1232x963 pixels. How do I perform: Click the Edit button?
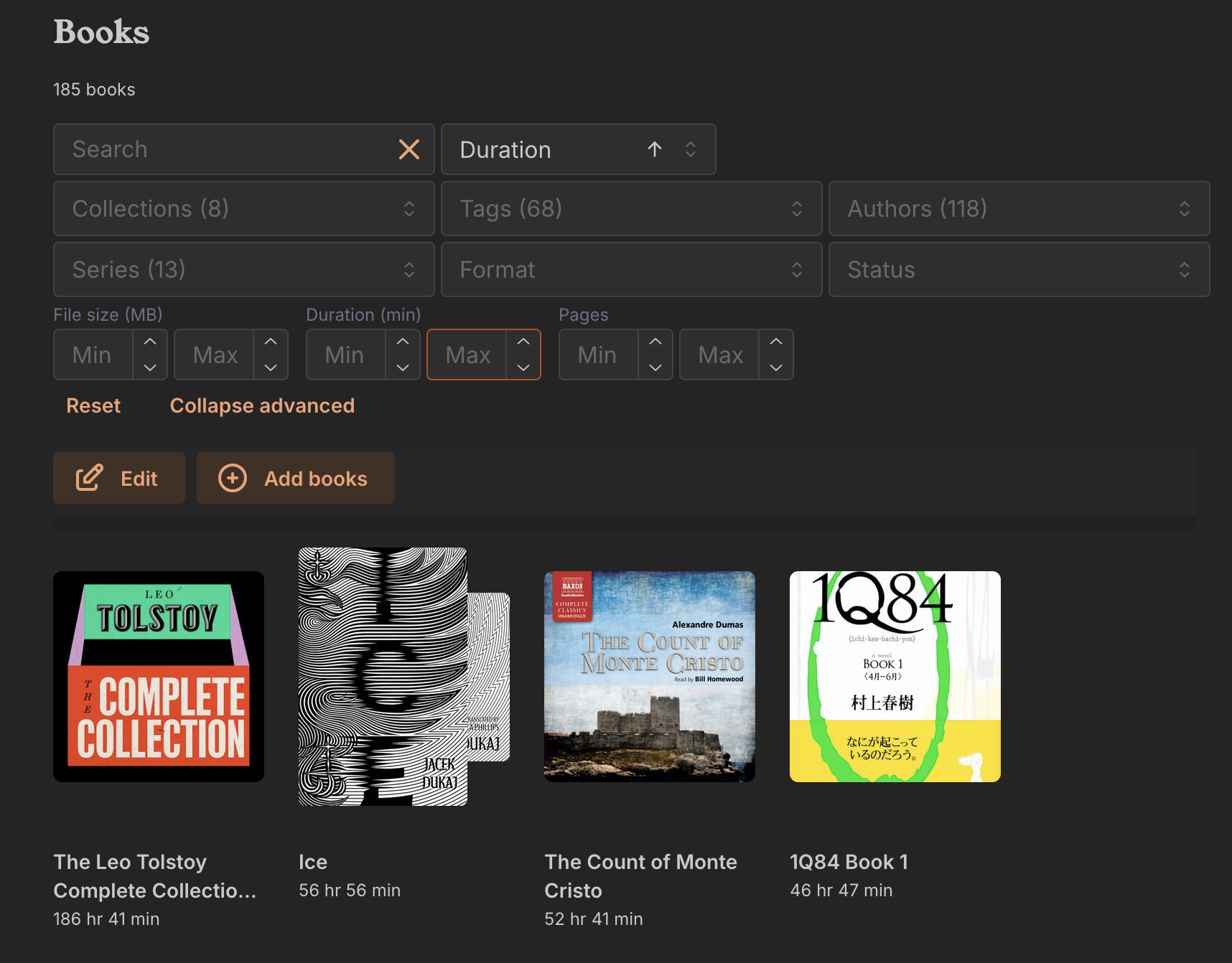(x=119, y=478)
